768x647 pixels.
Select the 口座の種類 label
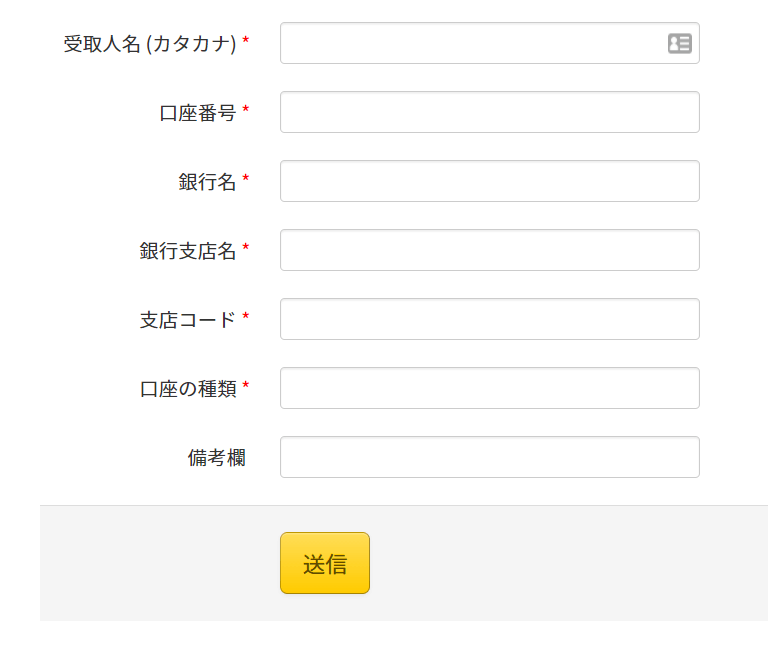click(x=188, y=389)
